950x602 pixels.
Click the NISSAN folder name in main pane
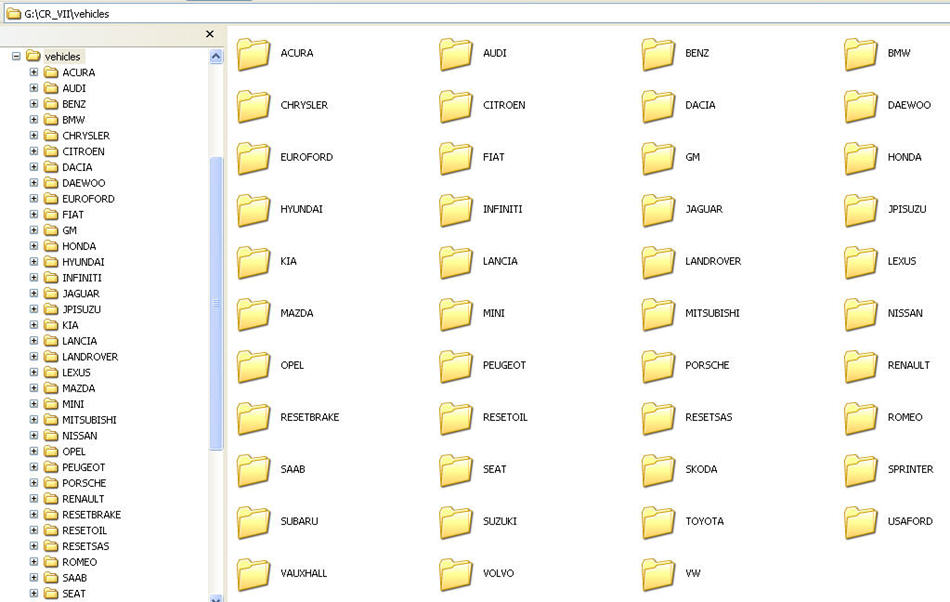click(905, 313)
